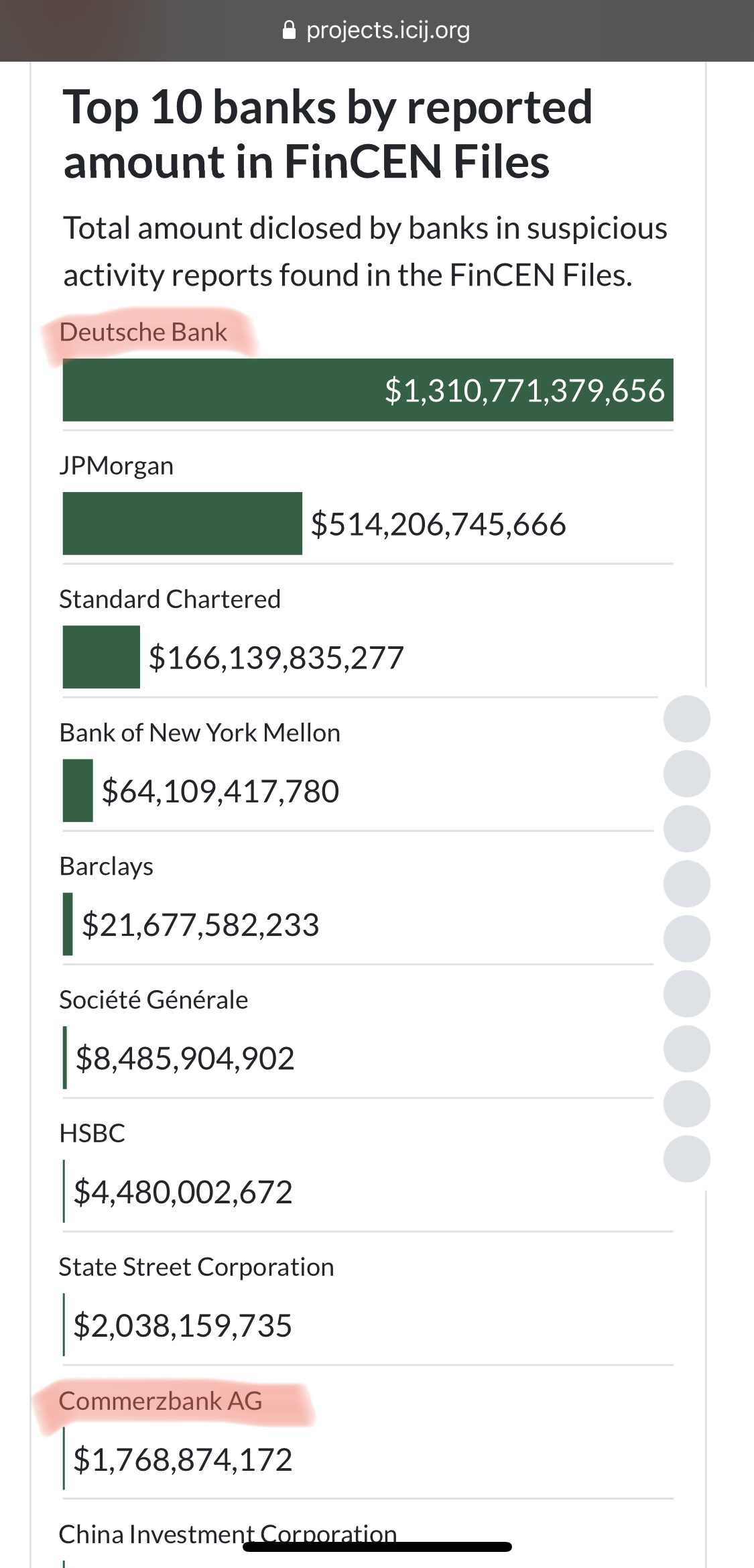Select the "Top 10 banks by reported amount" heading
The width and height of the screenshot is (754, 1568).
(328, 134)
